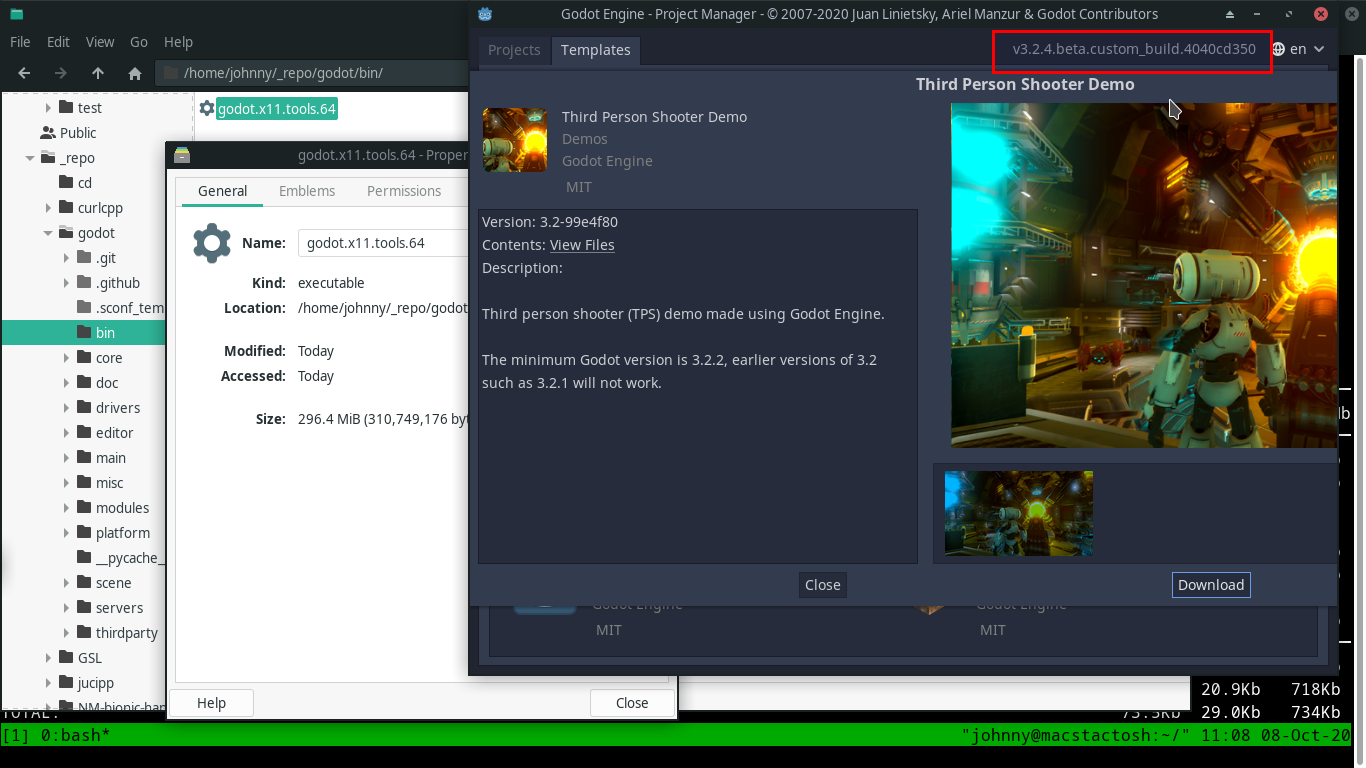The height and width of the screenshot is (768, 1366).
Task: Select the drivers folder in tree
Action: (118, 408)
